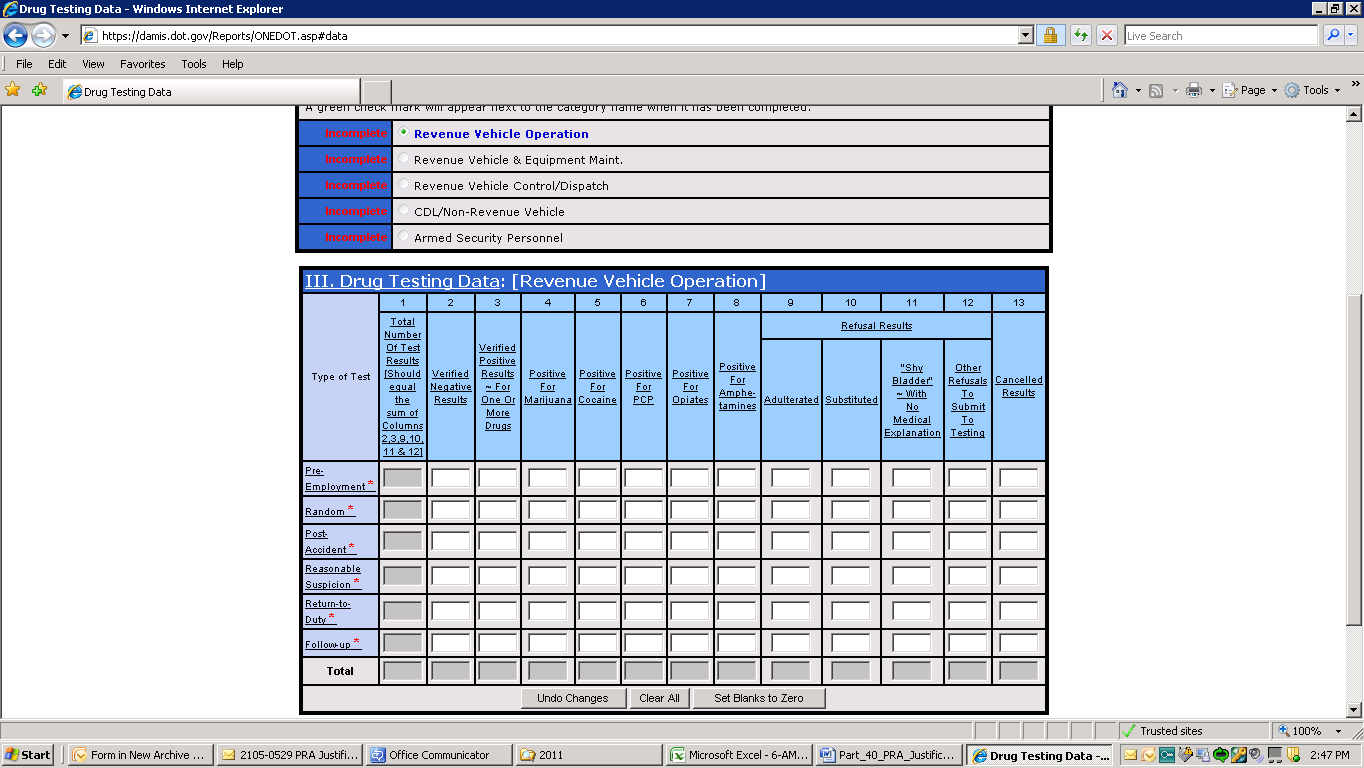1364x768 pixels.
Task: Open the File menu
Action: coord(24,64)
